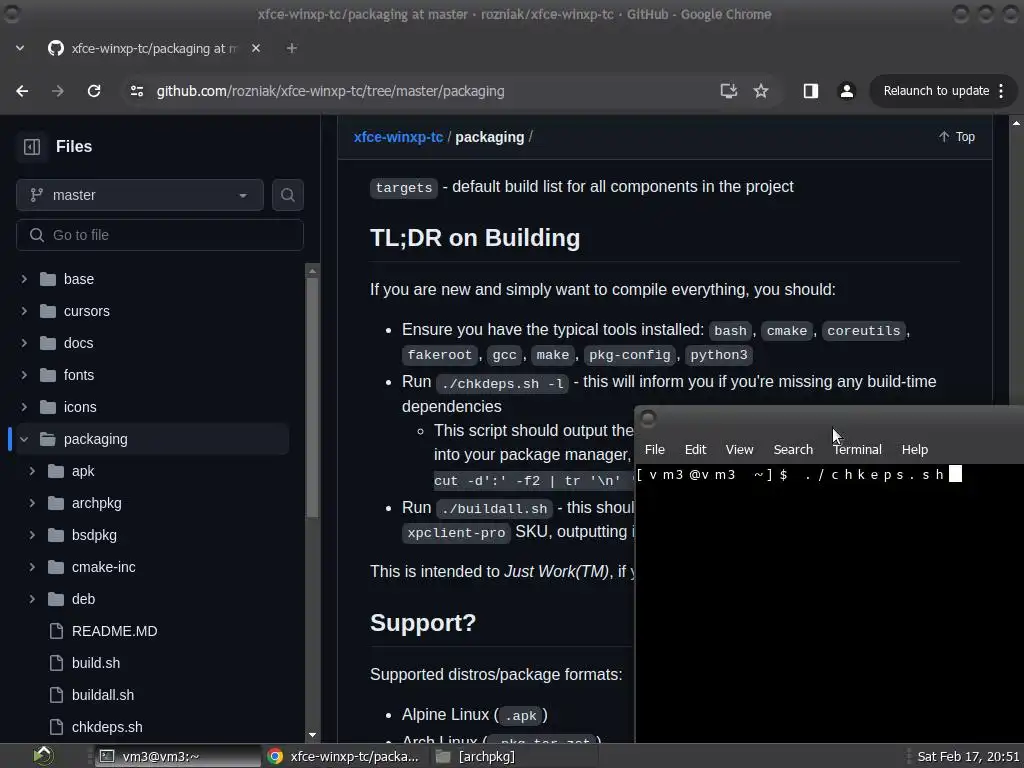The height and width of the screenshot is (768, 1024).
Task: Open site information icon in address bar
Action: (136, 91)
